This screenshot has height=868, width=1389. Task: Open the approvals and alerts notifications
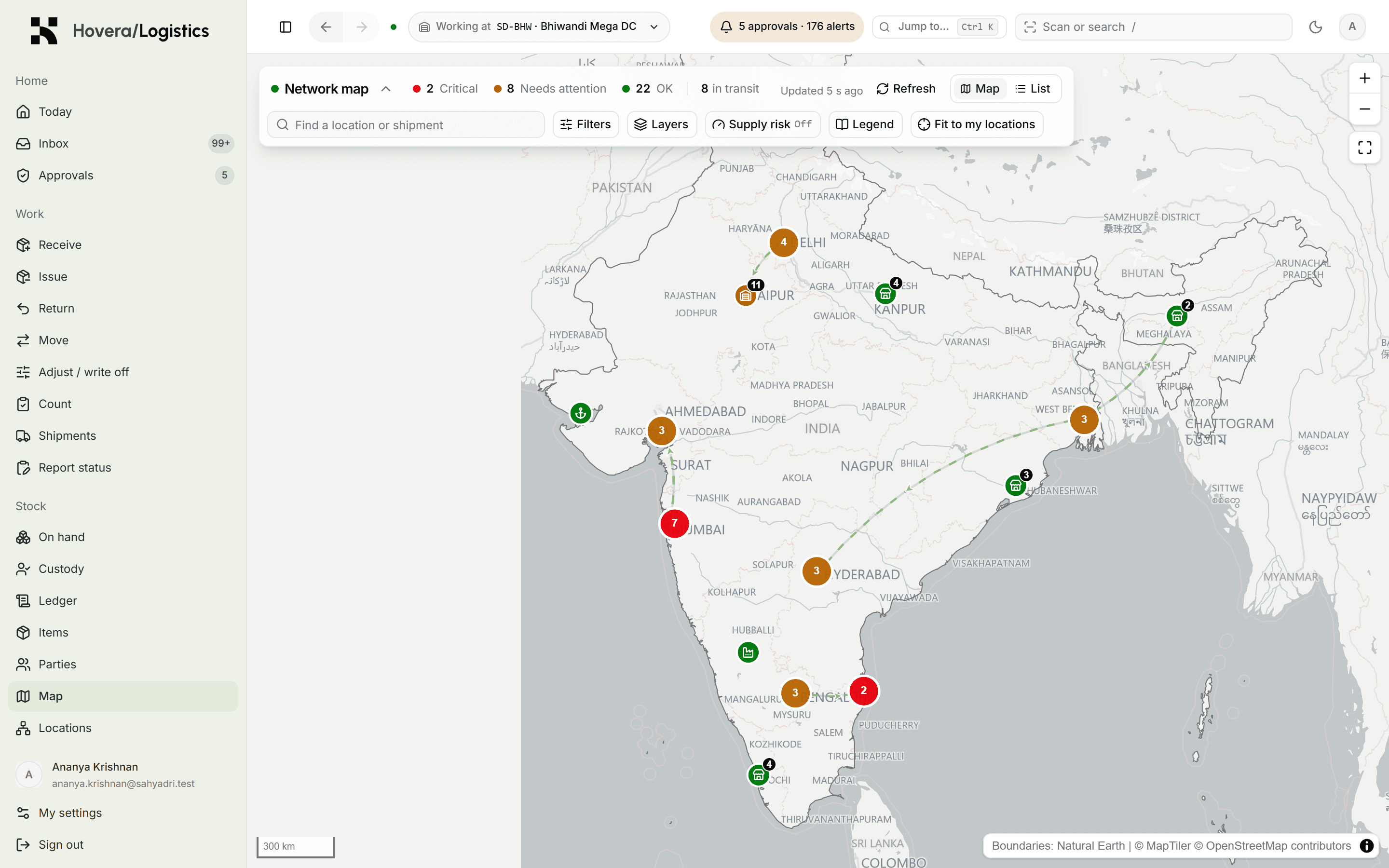[x=786, y=27]
